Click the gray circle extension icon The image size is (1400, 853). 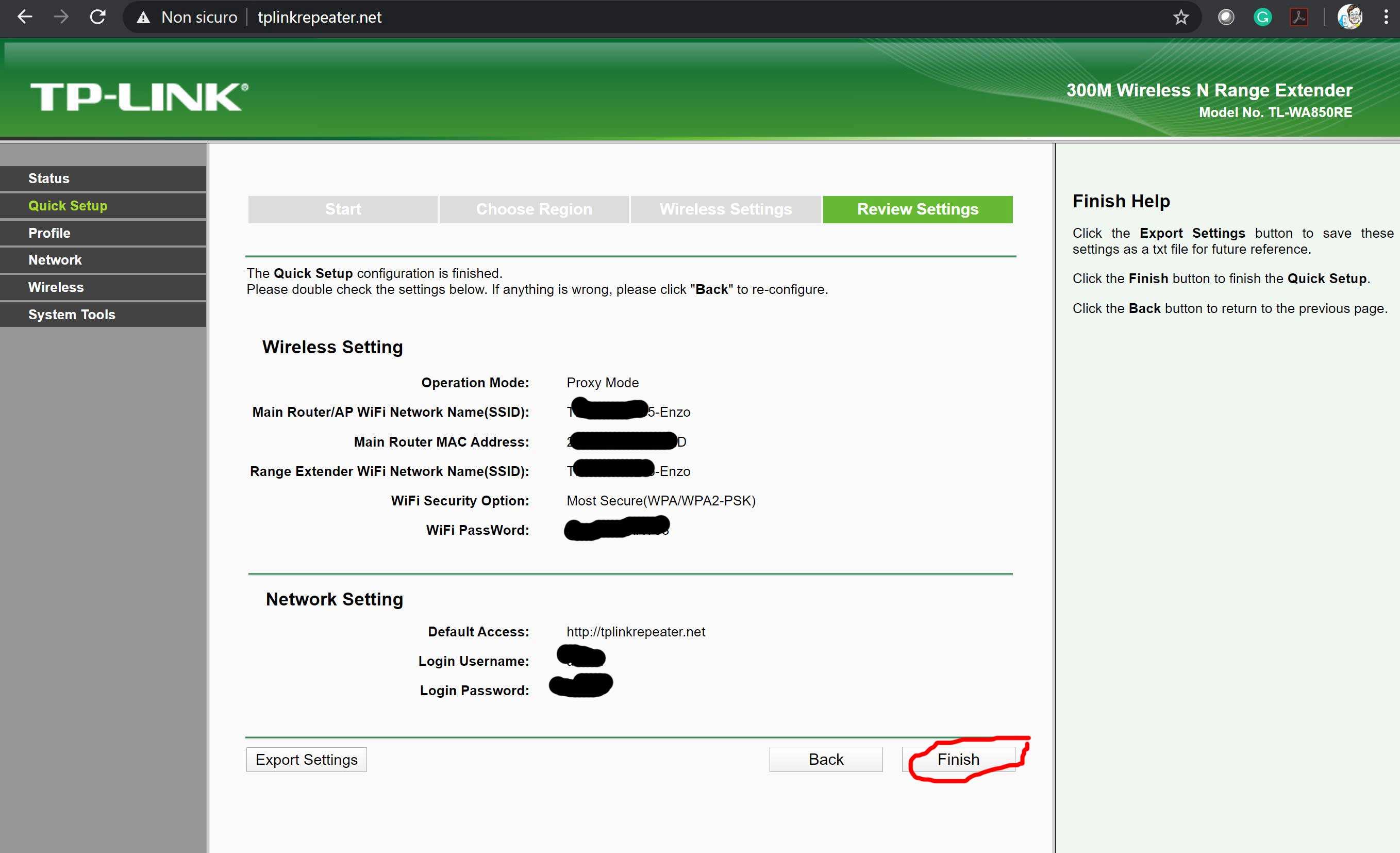(1226, 18)
